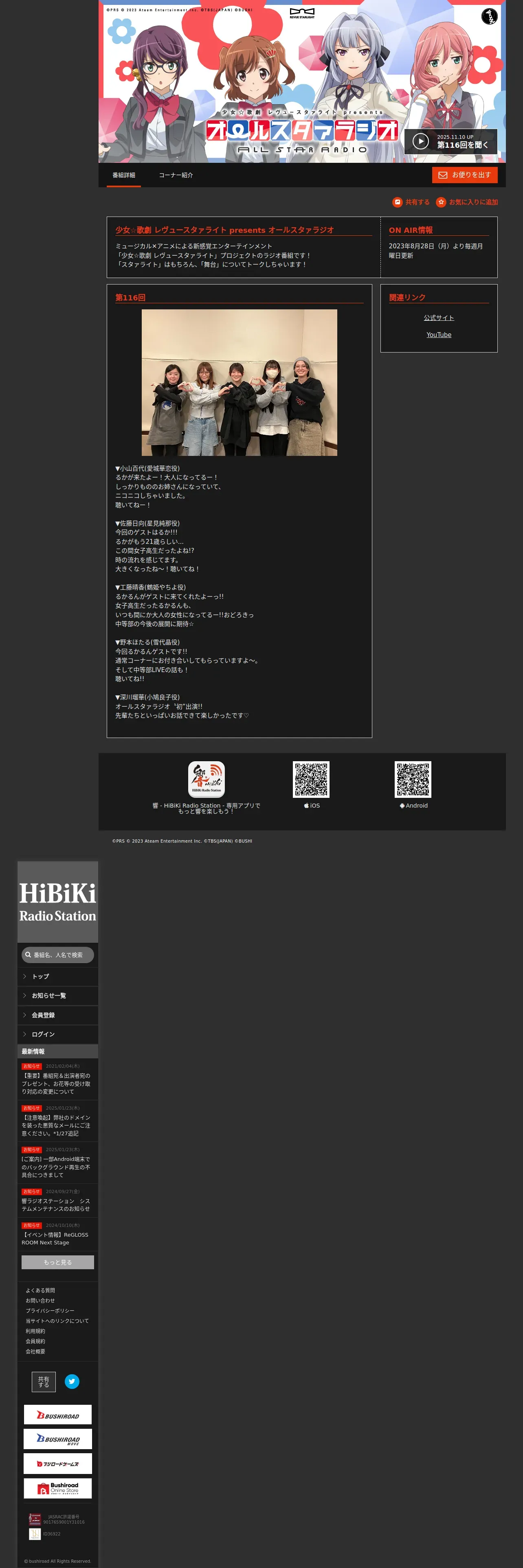Open news 響ラジオステーション システムメンテナンス
The width and height of the screenshot is (523, 1568).
56,1204
